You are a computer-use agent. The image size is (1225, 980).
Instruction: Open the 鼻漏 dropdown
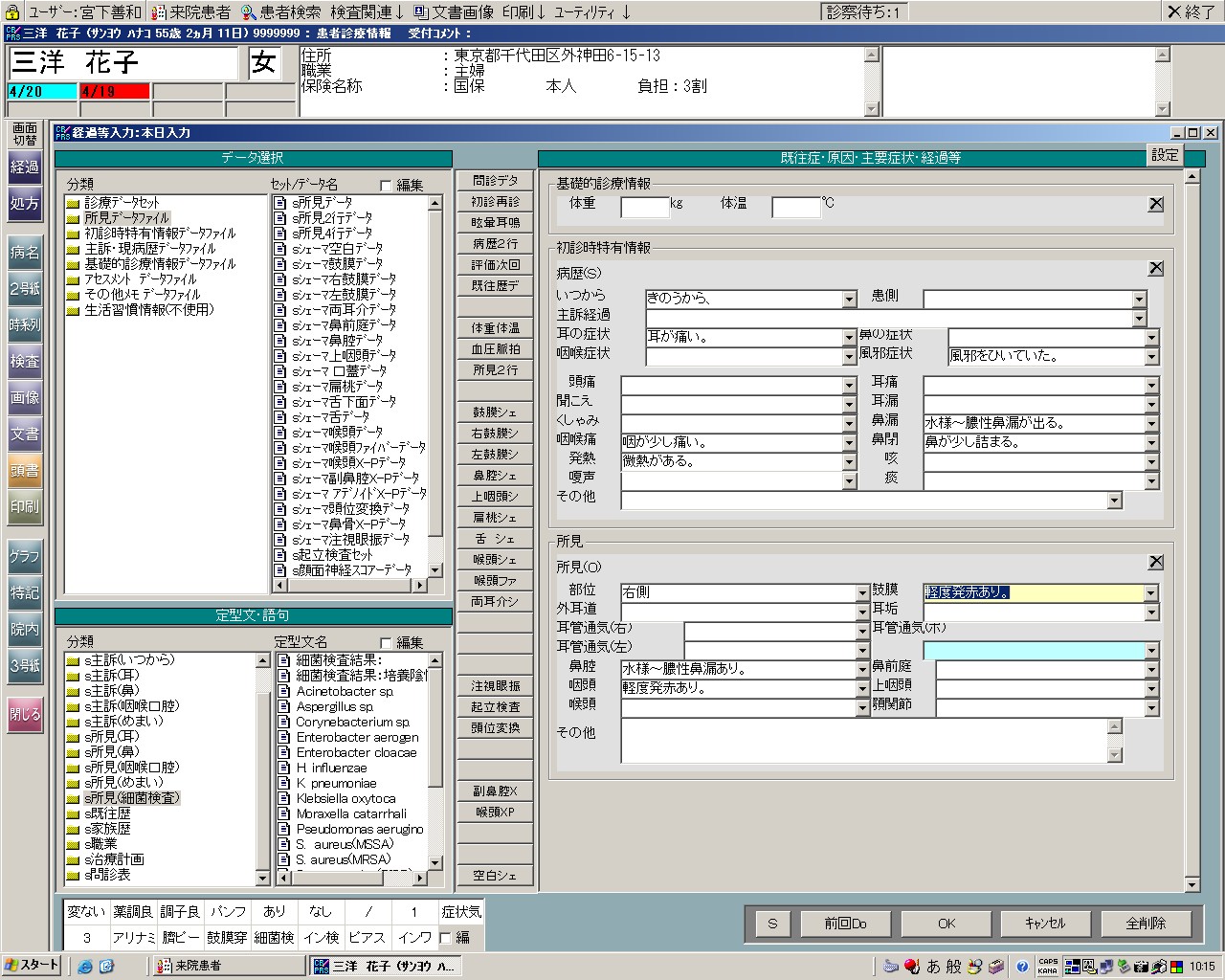pyautogui.click(x=1151, y=424)
